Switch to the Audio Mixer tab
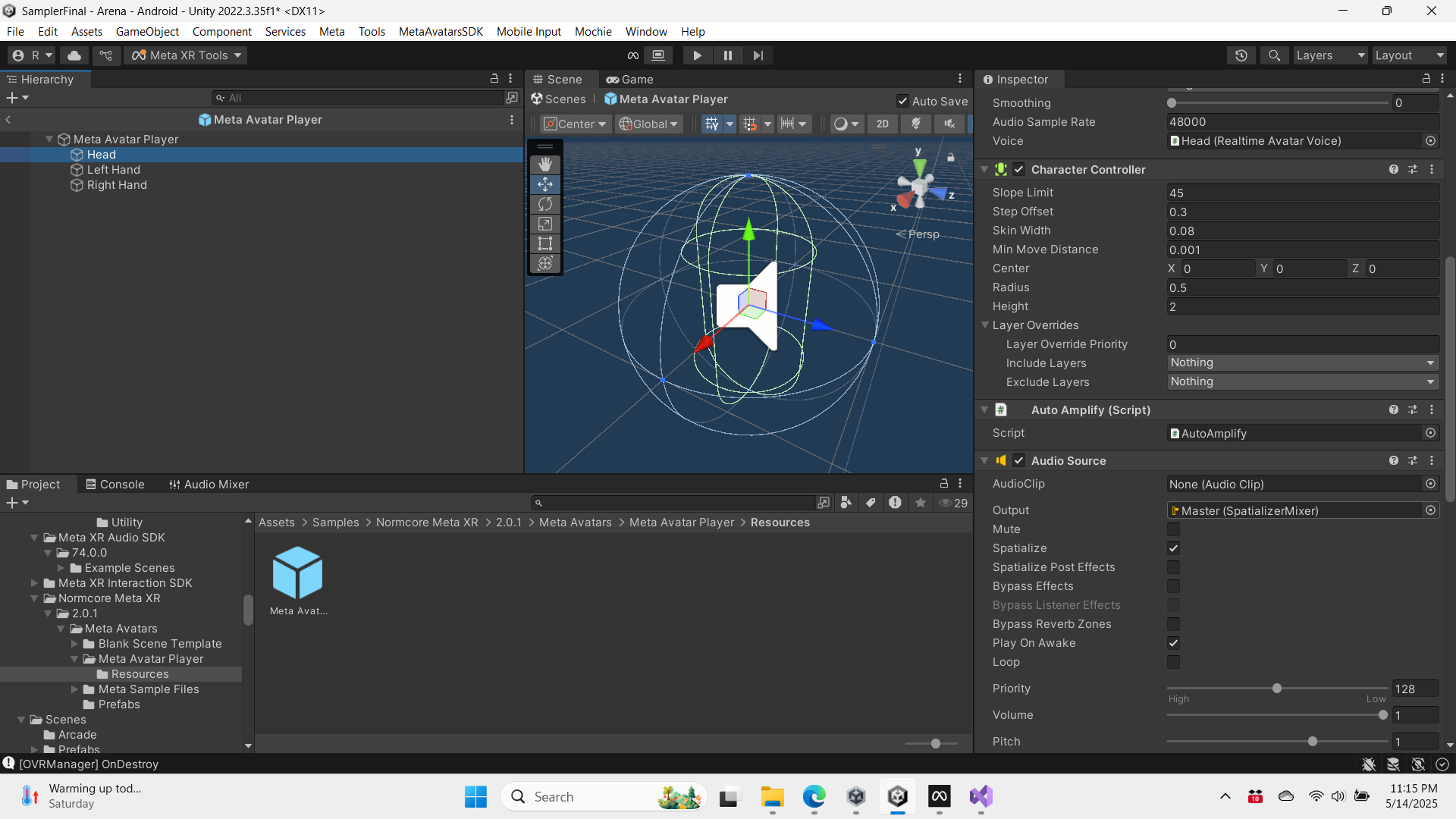 pos(209,485)
